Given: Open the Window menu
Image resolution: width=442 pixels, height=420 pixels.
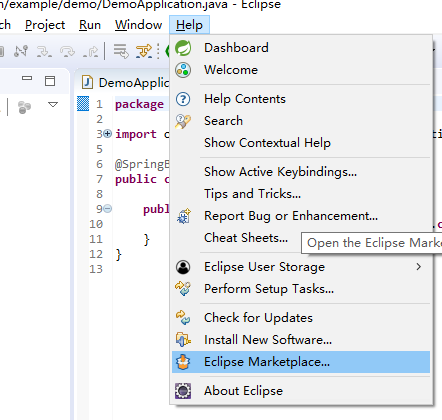Looking at the screenshot, I should click(x=138, y=25).
